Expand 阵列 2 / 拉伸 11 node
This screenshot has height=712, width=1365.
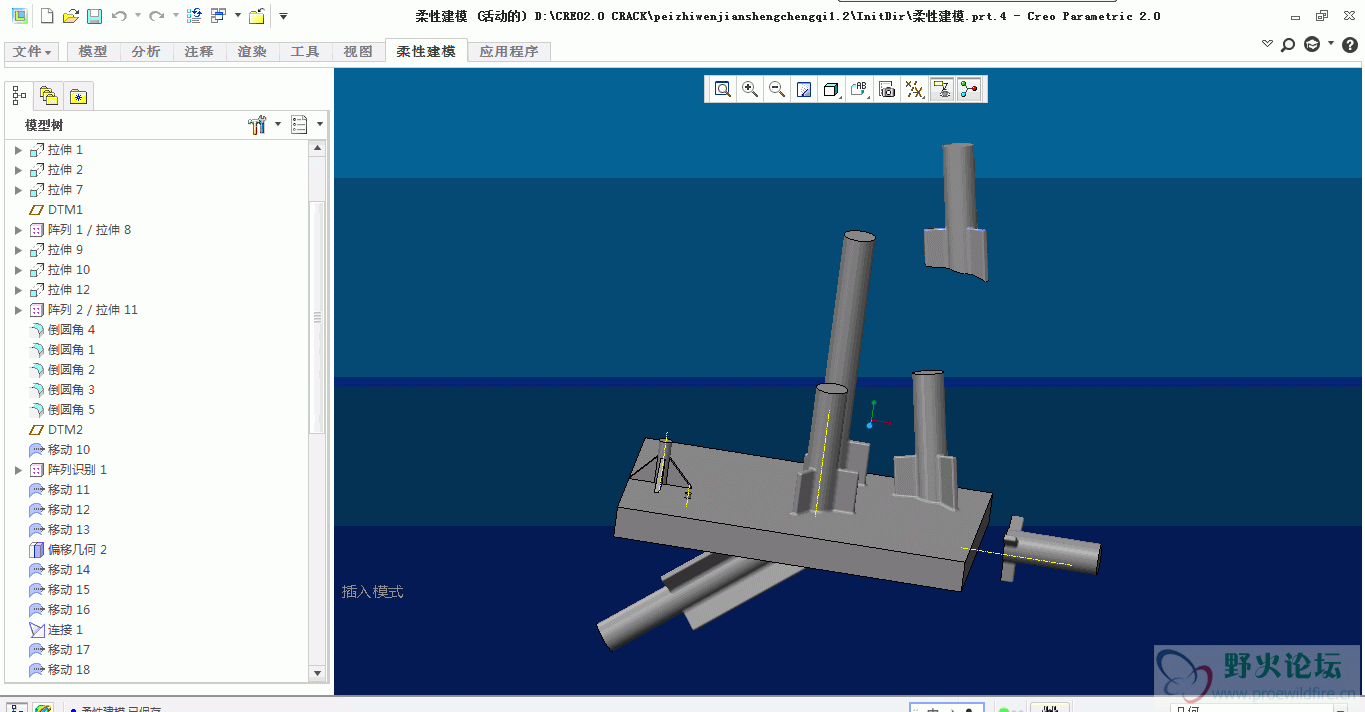tap(18, 310)
